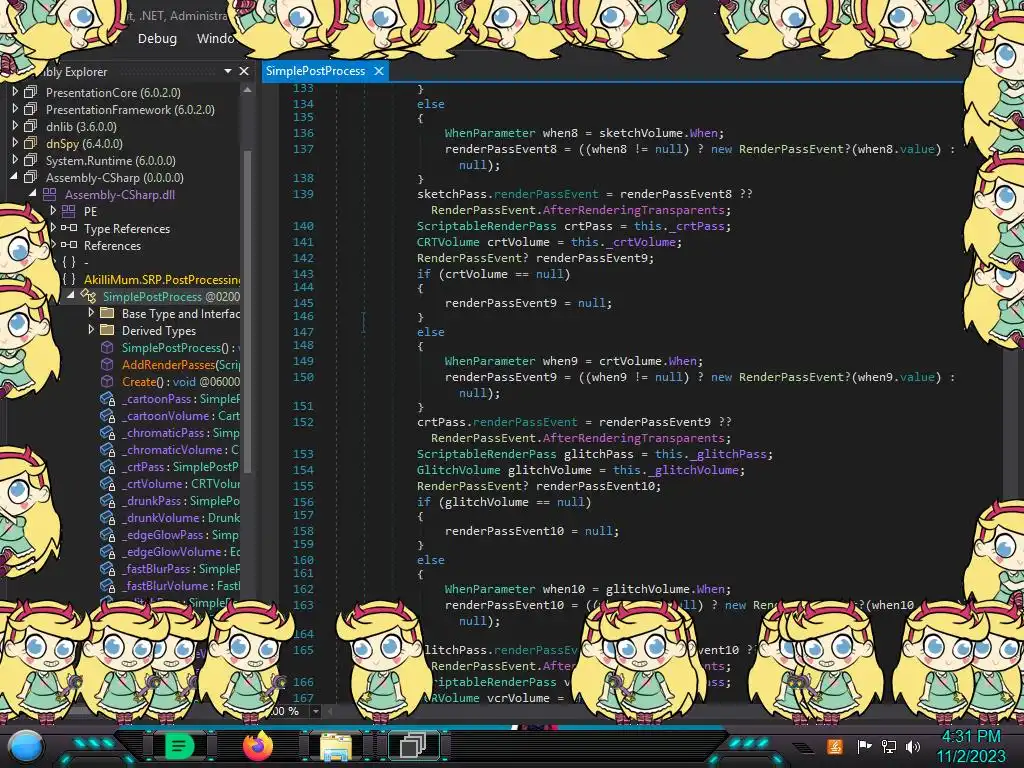Image resolution: width=1024 pixels, height=768 pixels.
Task: Click the _drunkPass field icon
Action: click(107, 500)
